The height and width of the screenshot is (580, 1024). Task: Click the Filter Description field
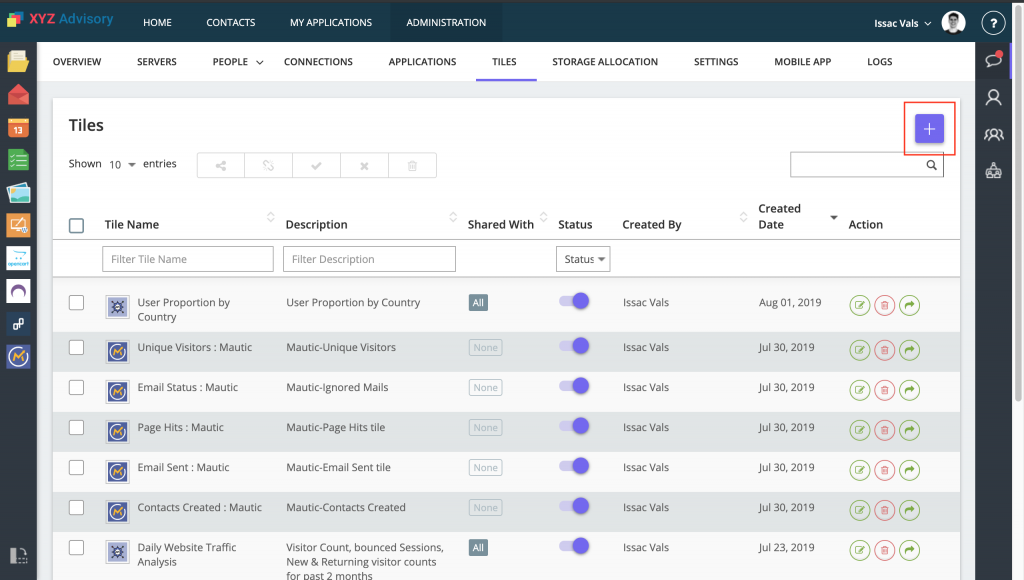point(369,259)
